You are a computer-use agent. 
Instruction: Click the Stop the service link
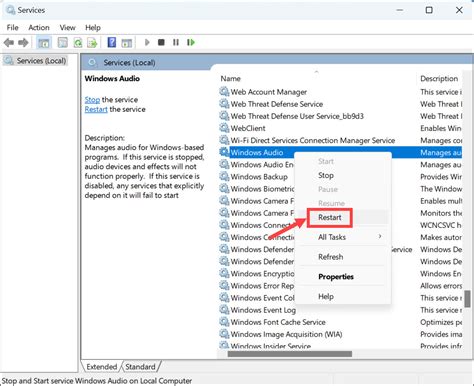(92, 100)
